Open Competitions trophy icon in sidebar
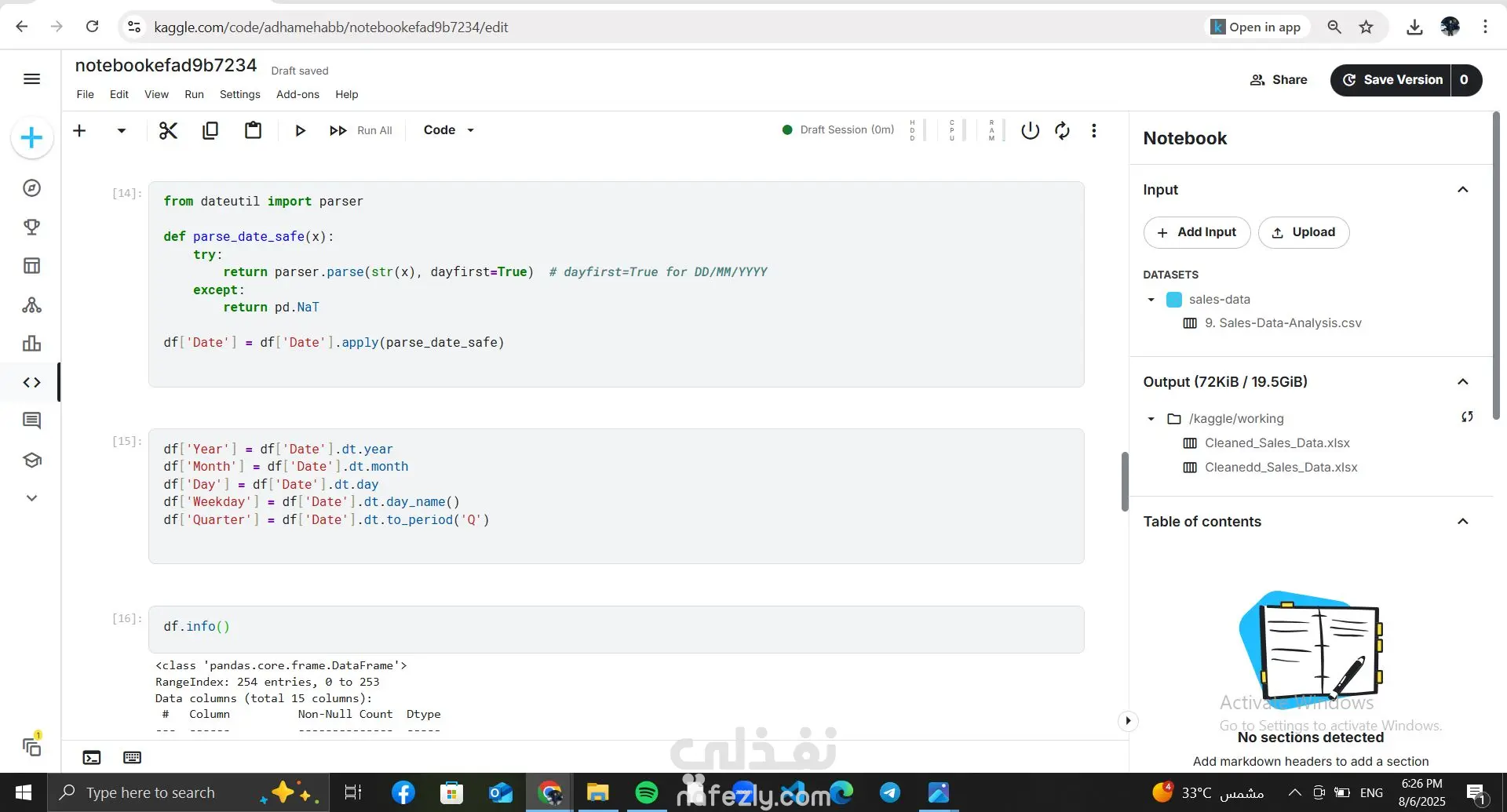The image size is (1507, 812). 31,227
